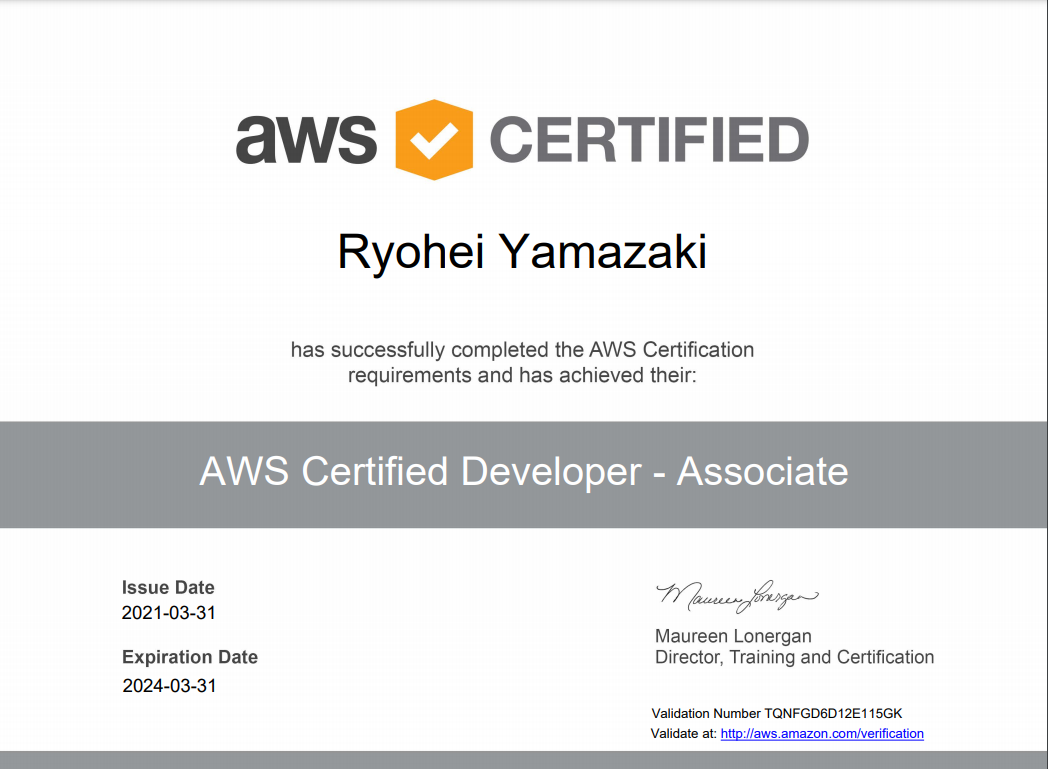Click the Expiration Date label
The width and height of the screenshot is (1048, 769).
click(190, 657)
